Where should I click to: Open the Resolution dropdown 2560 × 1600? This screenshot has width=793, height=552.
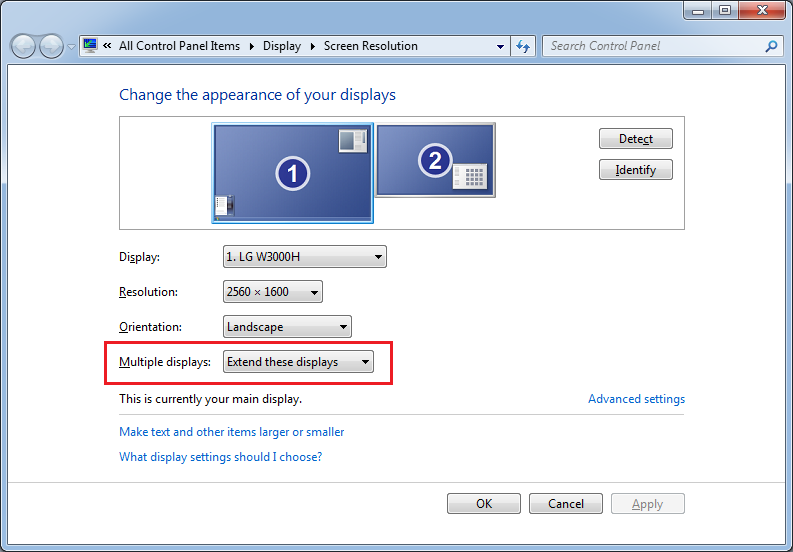coord(273,292)
